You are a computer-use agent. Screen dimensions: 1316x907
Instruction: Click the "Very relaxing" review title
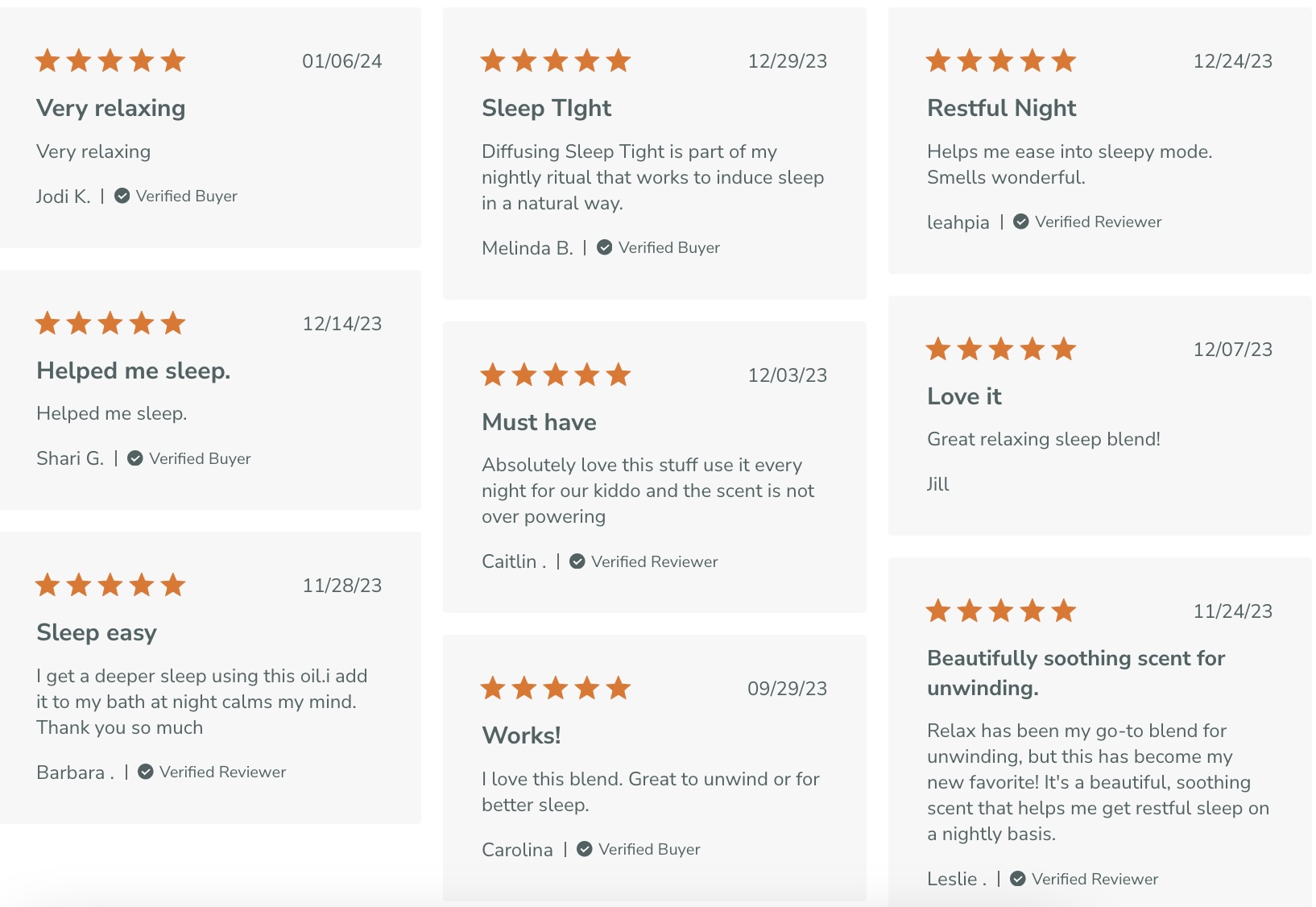pyautogui.click(x=110, y=108)
